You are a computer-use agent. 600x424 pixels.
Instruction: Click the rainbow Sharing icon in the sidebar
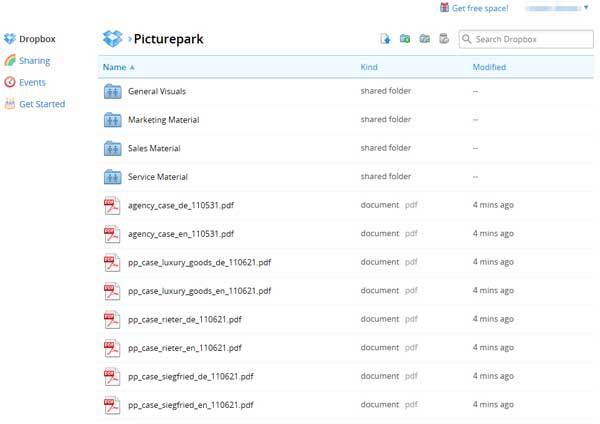(10, 60)
